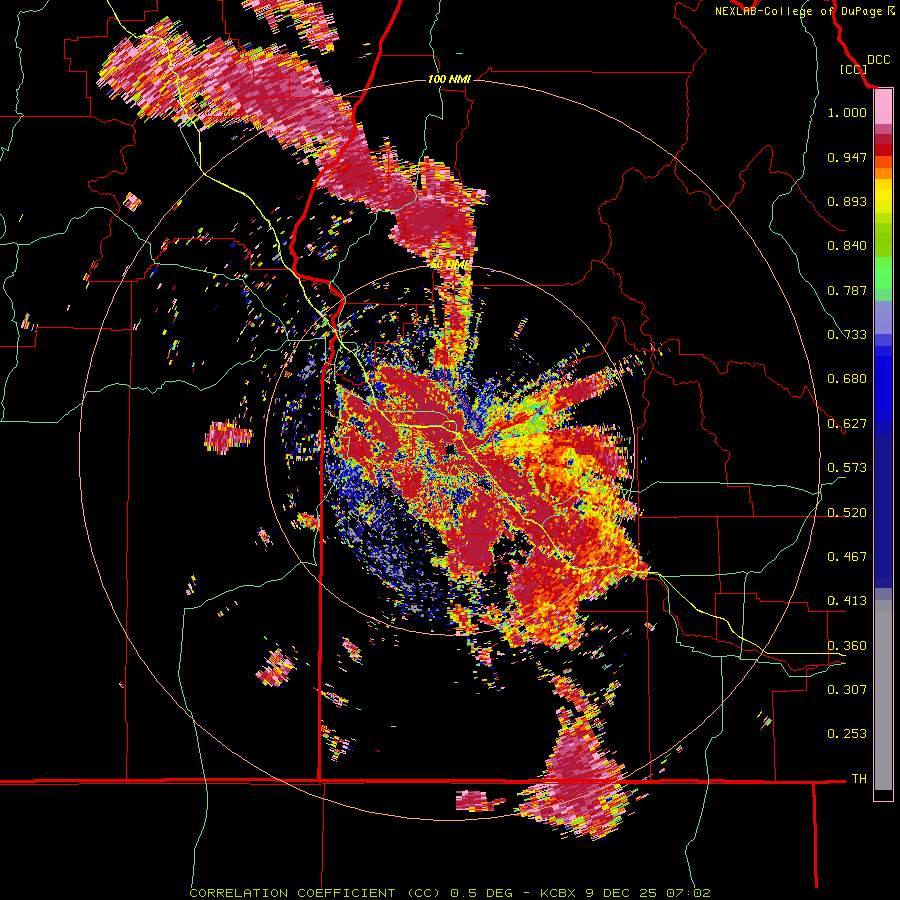Pick the bright green band of the color scale
The image size is (900, 900).
(883, 273)
